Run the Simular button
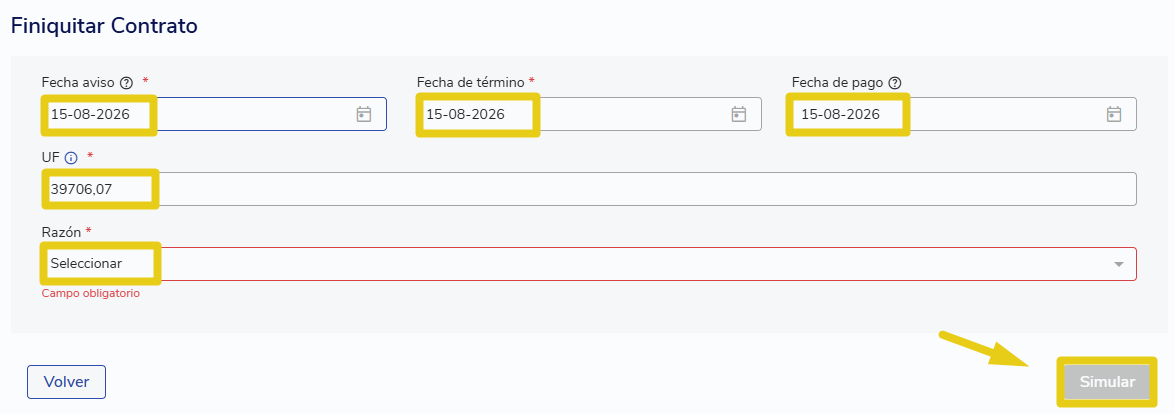Screen dimensions: 1175x414 [1107, 382]
